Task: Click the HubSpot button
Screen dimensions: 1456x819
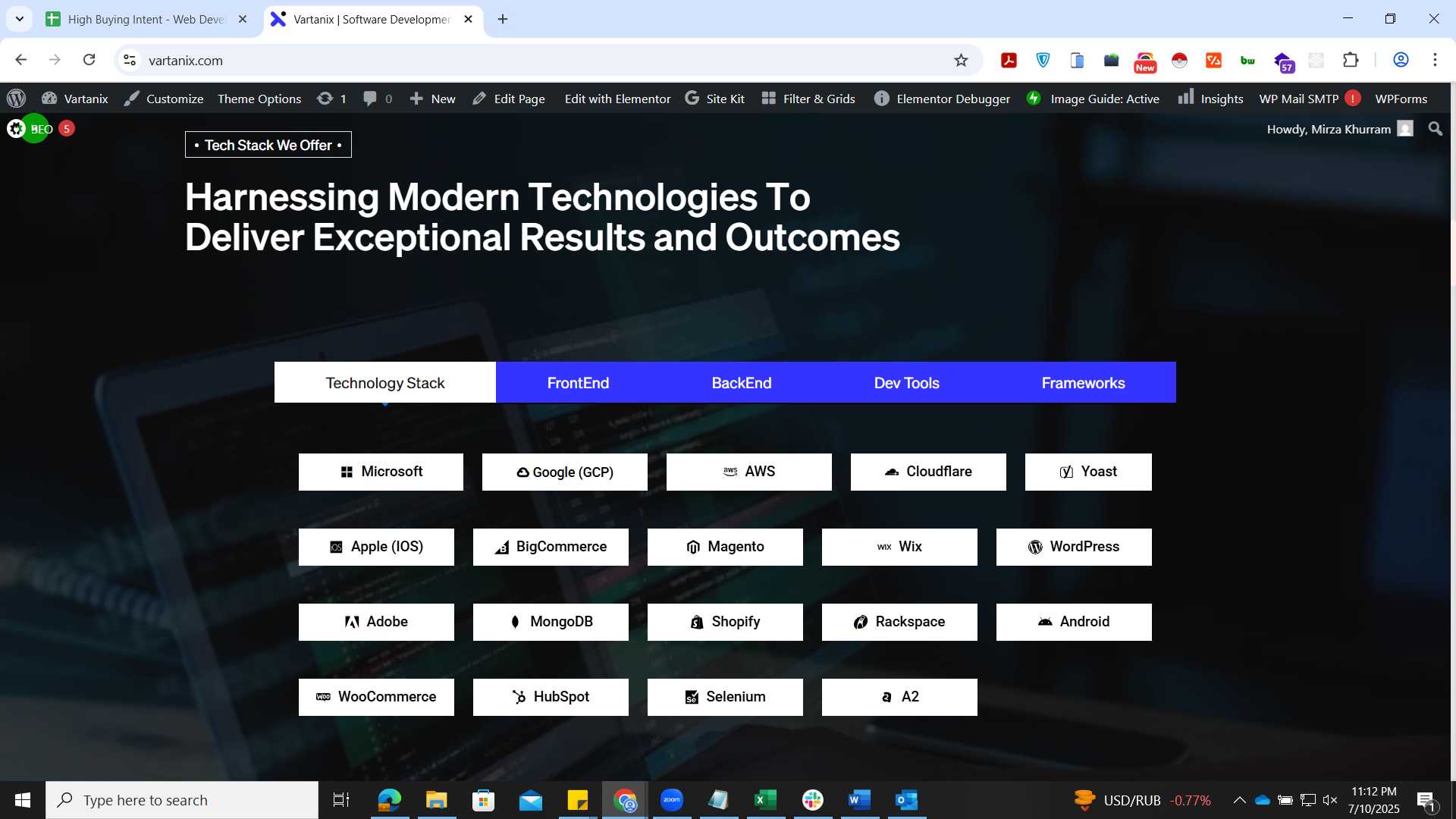Action: 551,697
